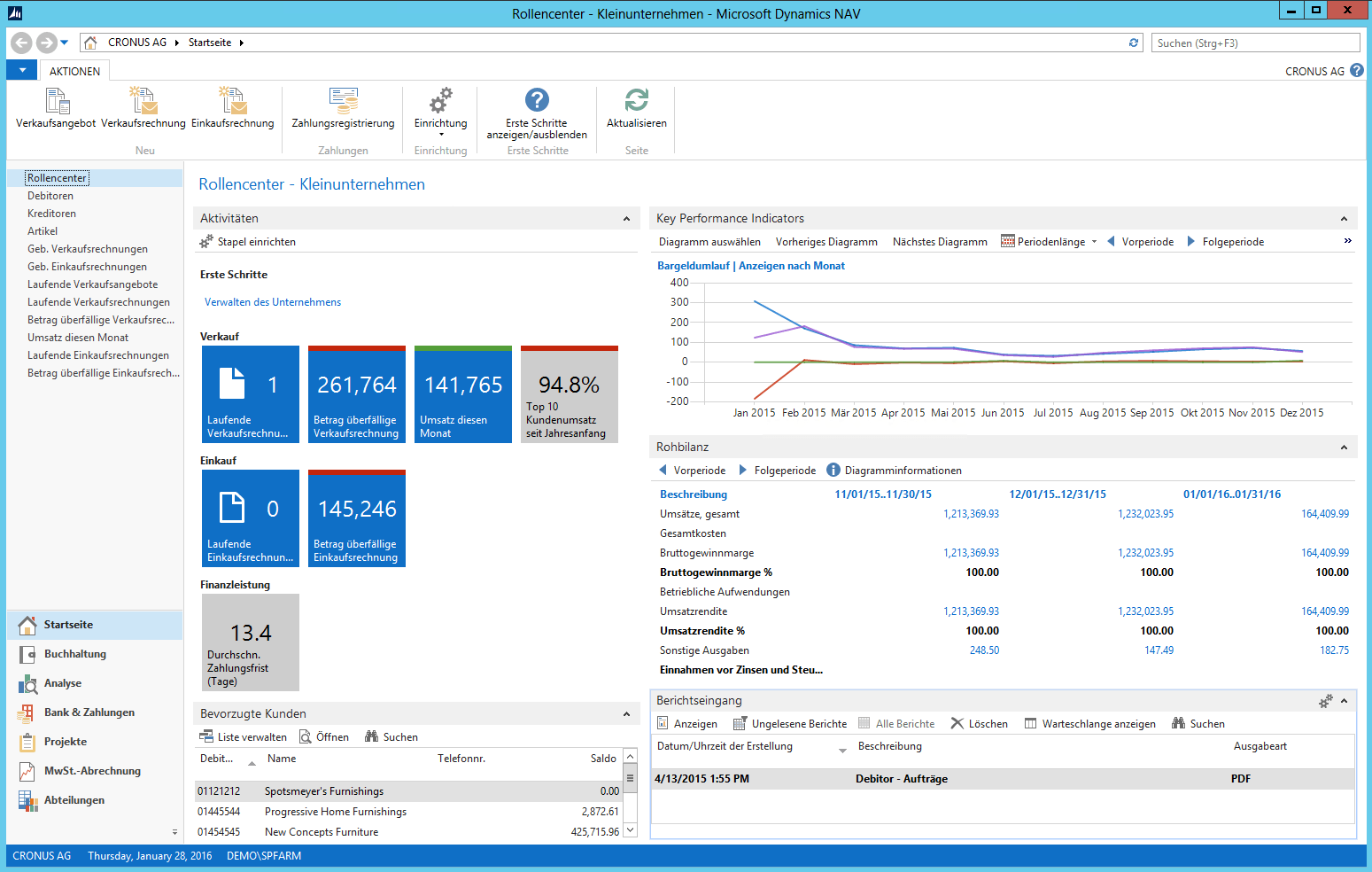
Task: Show Ungelesene Berichte
Action: pos(790,724)
